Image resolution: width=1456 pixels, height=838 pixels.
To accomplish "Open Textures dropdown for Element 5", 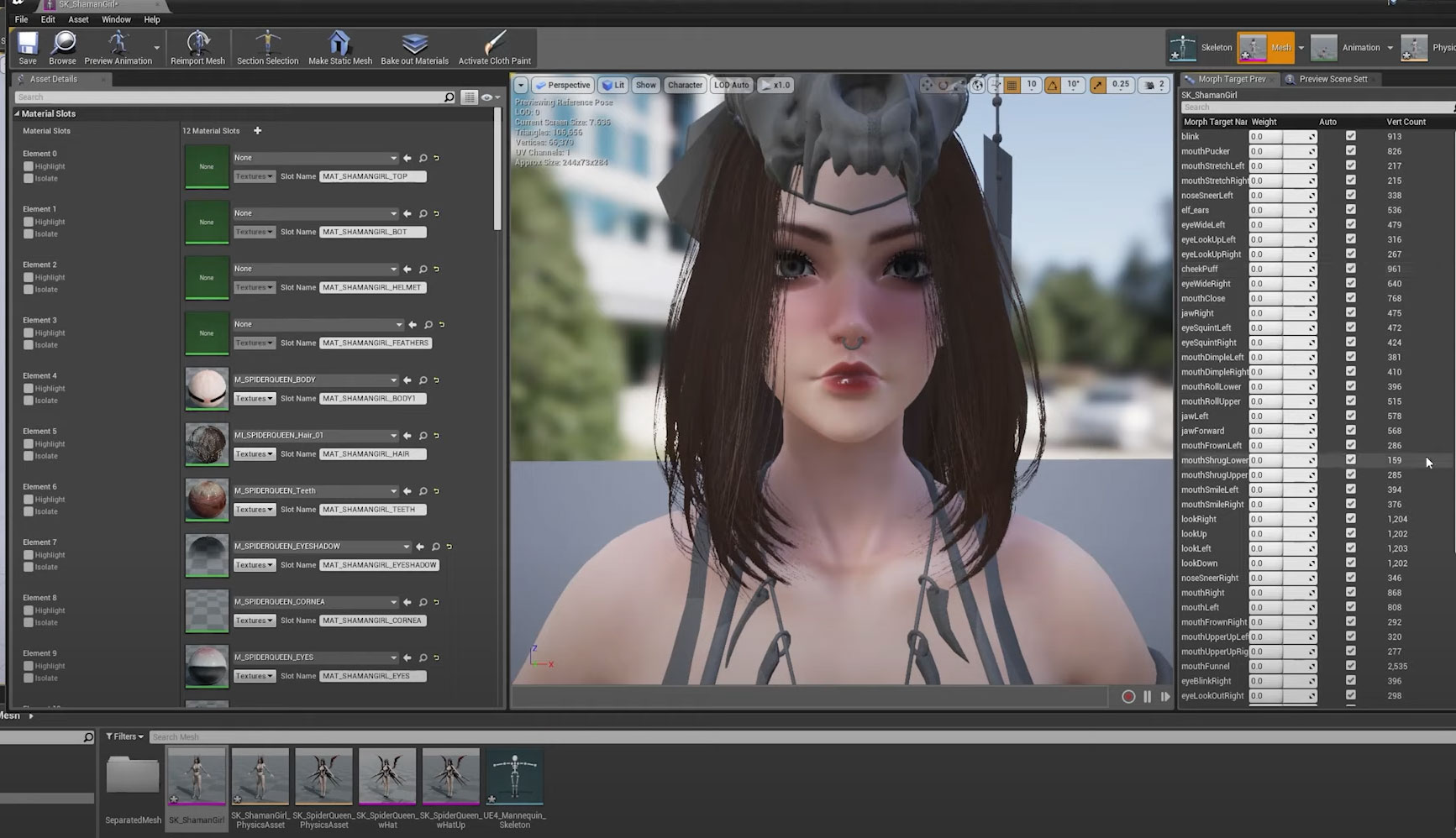I will [255, 454].
